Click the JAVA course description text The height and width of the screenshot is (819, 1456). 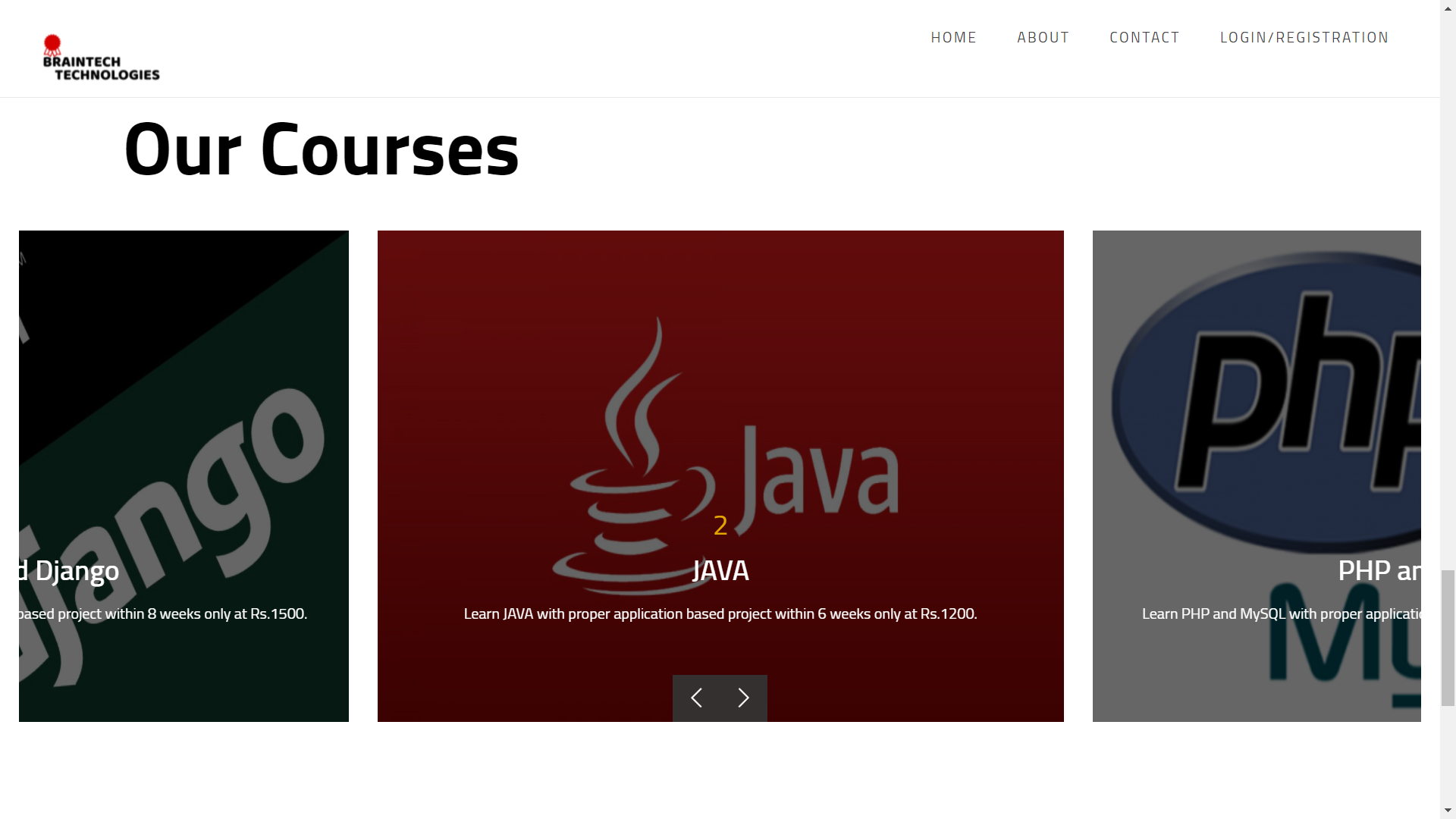[x=720, y=613]
